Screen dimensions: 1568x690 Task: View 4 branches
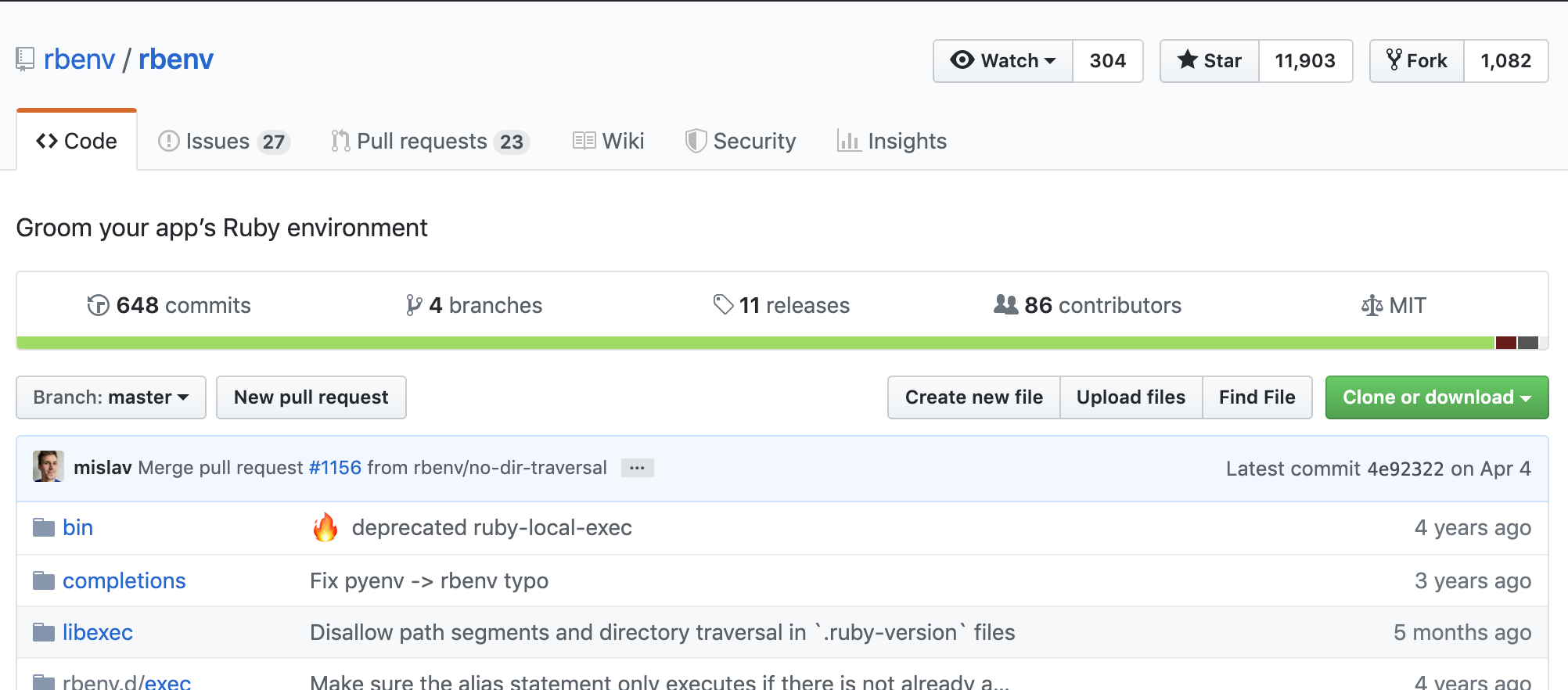pos(474,305)
